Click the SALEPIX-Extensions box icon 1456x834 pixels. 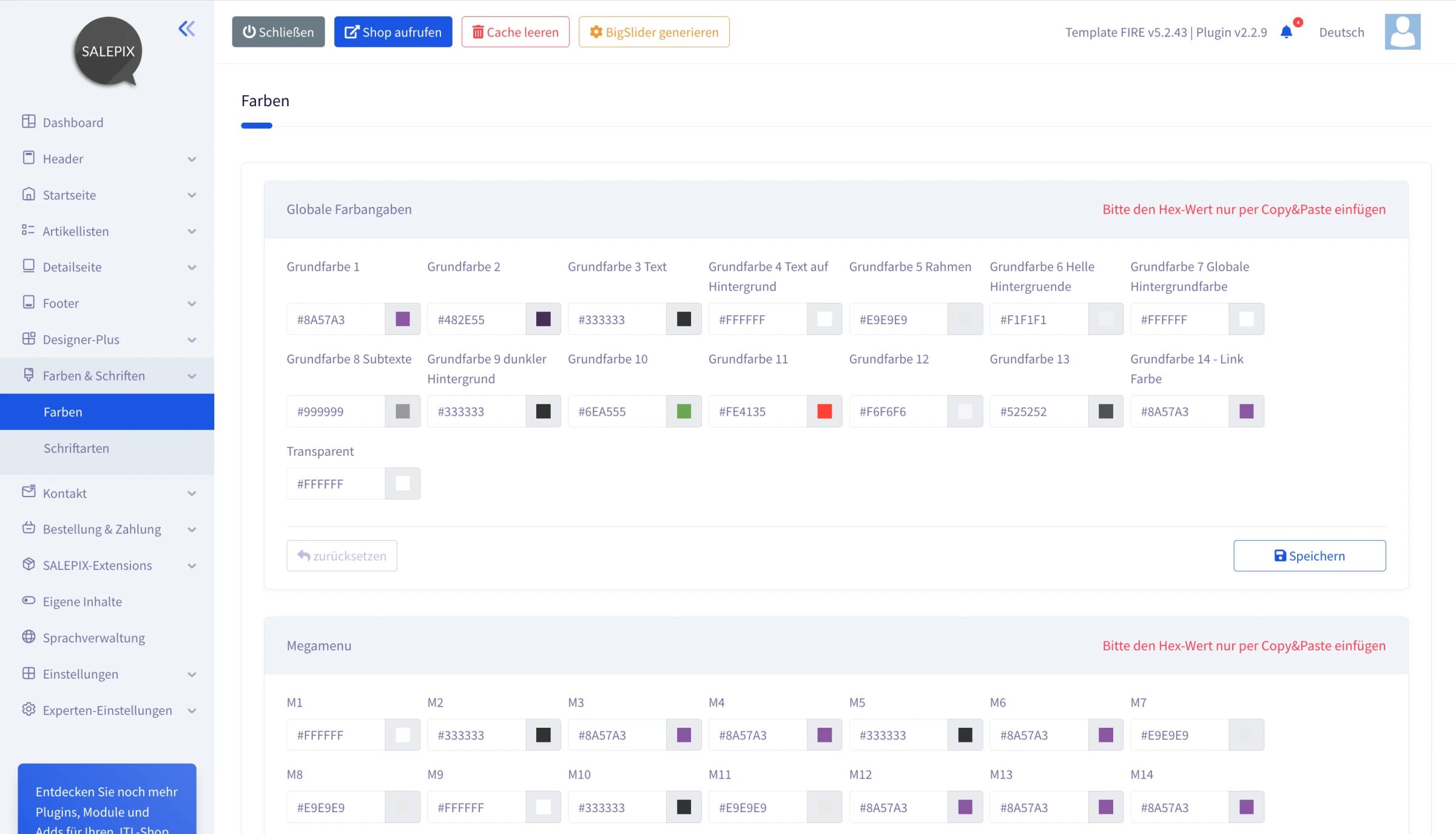[x=29, y=564]
